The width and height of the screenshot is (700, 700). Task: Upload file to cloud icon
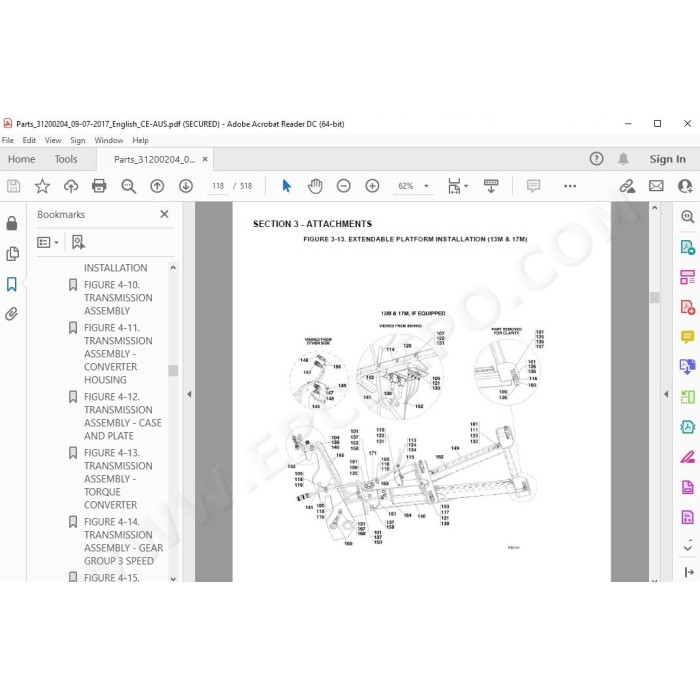click(71, 186)
